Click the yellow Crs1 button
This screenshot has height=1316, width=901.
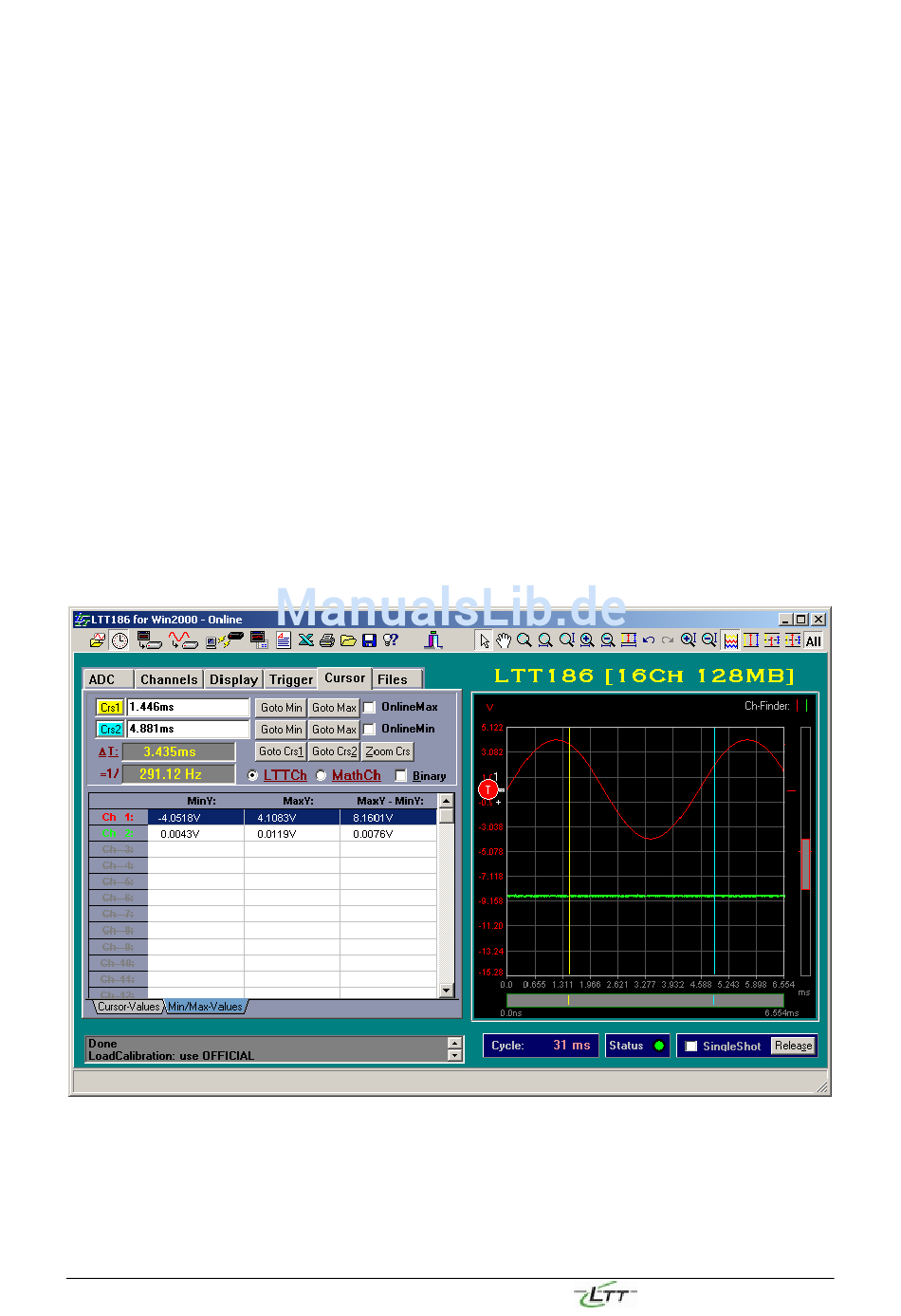(x=110, y=708)
